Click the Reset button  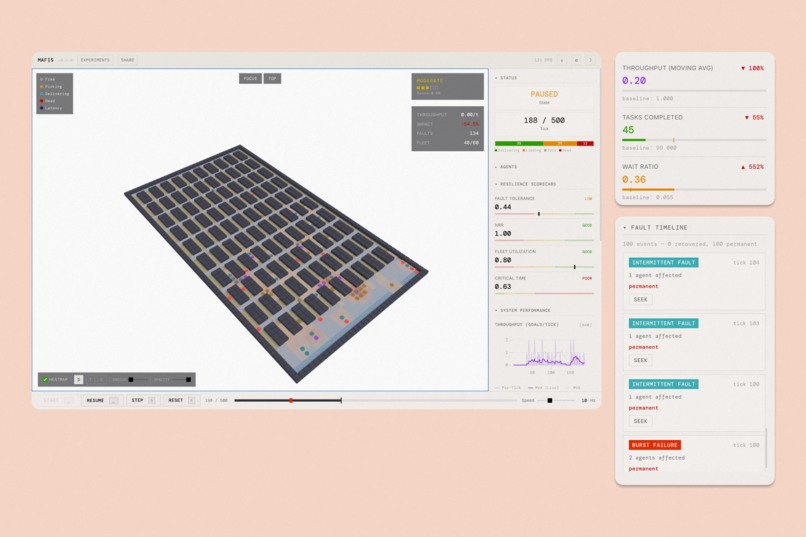[x=181, y=400]
